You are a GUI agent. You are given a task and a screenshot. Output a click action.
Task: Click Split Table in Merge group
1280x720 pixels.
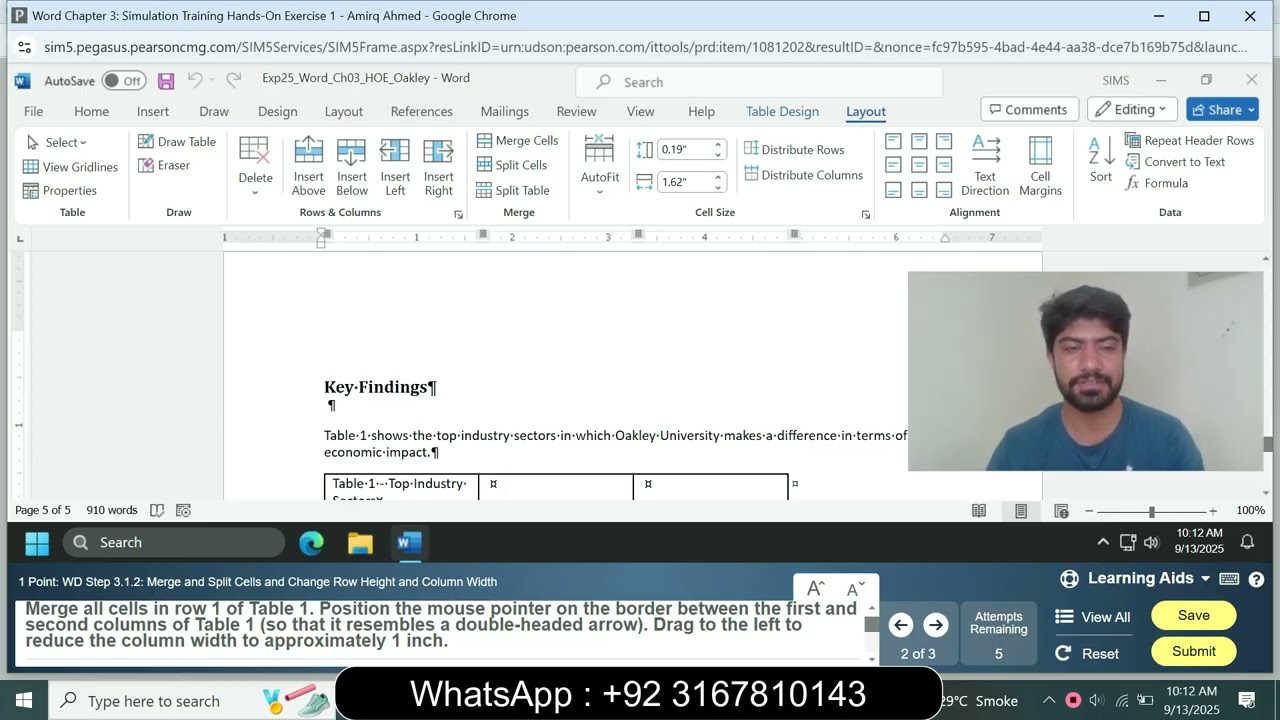tap(513, 190)
